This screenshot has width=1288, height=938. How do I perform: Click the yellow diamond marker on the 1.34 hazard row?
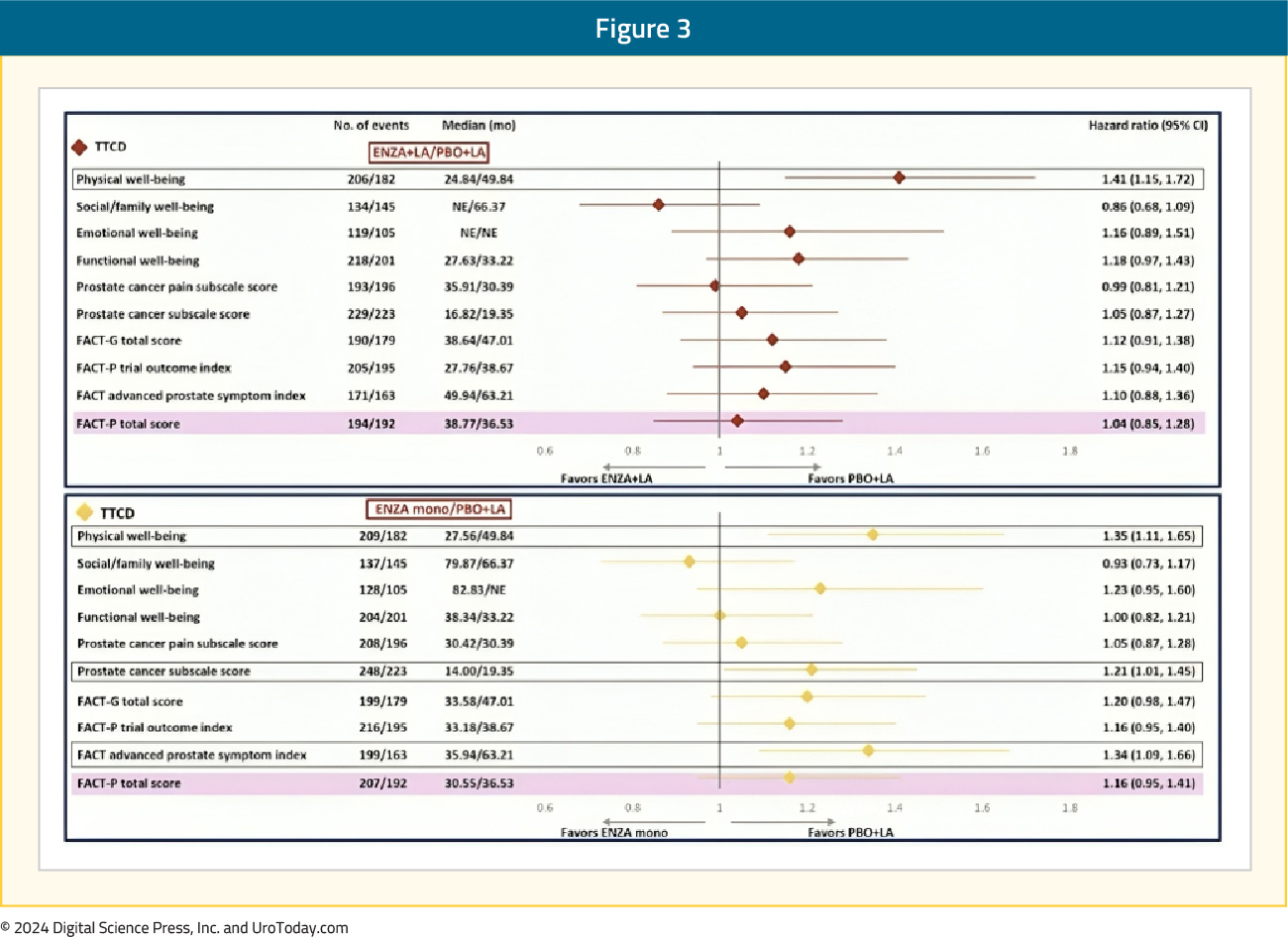pos(868,751)
